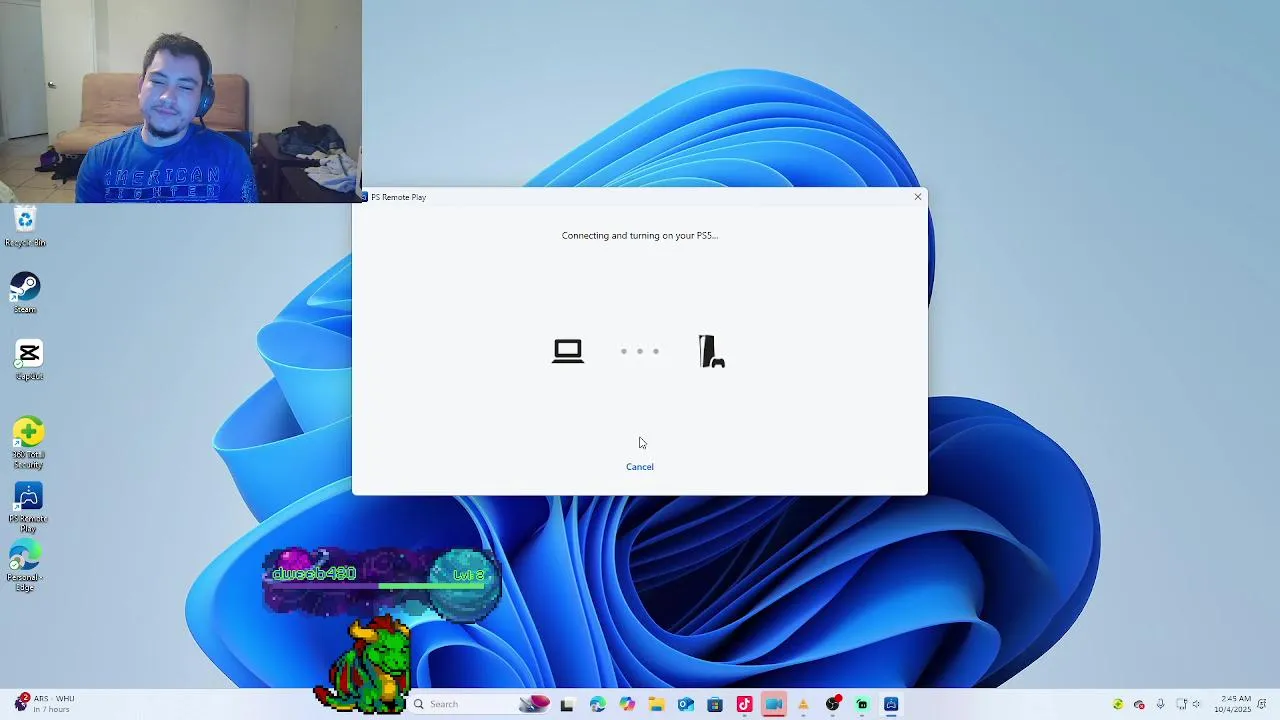This screenshot has height=720, width=1280.
Task: Close the PS Remote Play window
Action: click(x=917, y=197)
